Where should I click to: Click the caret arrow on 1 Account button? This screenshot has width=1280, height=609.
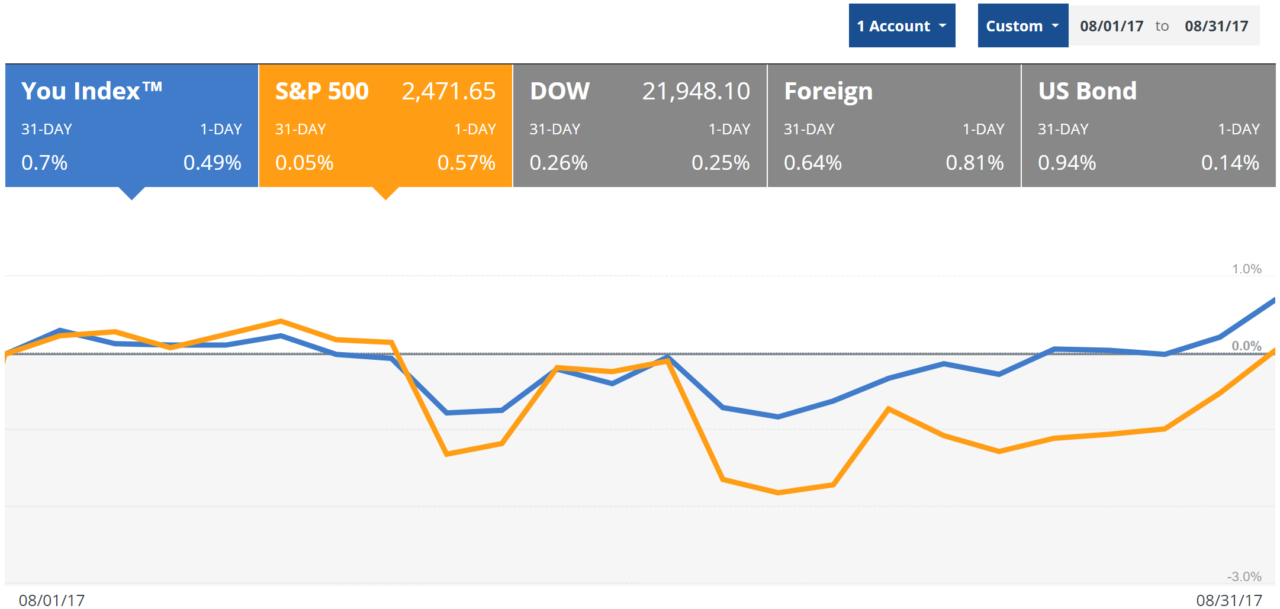pos(942,27)
